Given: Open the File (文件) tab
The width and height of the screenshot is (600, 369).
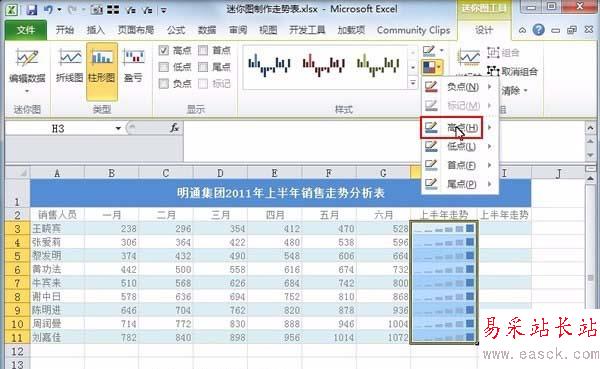Looking at the screenshot, I should (x=26, y=30).
